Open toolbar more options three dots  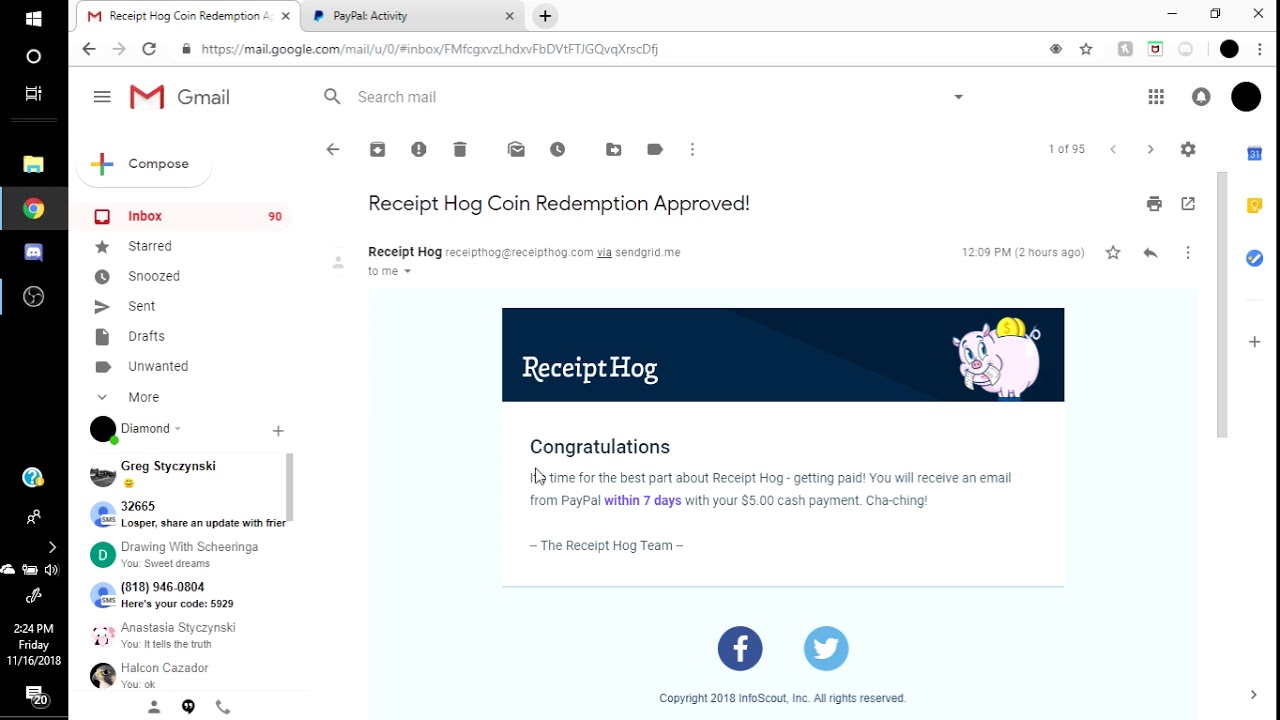tap(692, 149)
